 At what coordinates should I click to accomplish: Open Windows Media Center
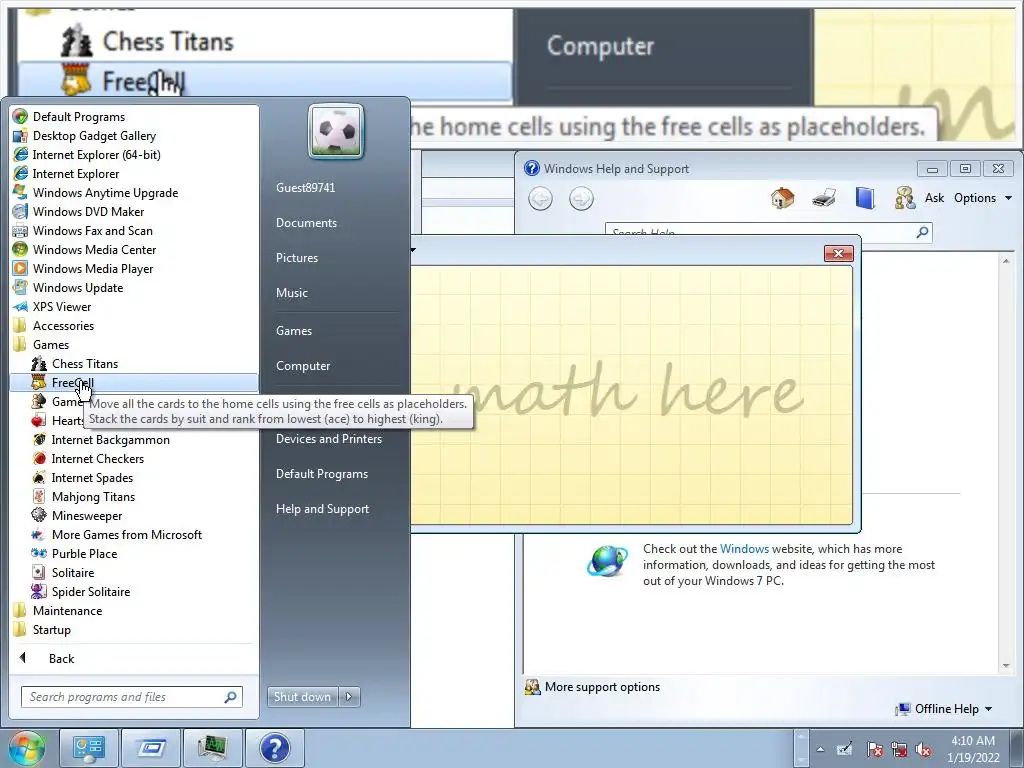click(94, 249)
